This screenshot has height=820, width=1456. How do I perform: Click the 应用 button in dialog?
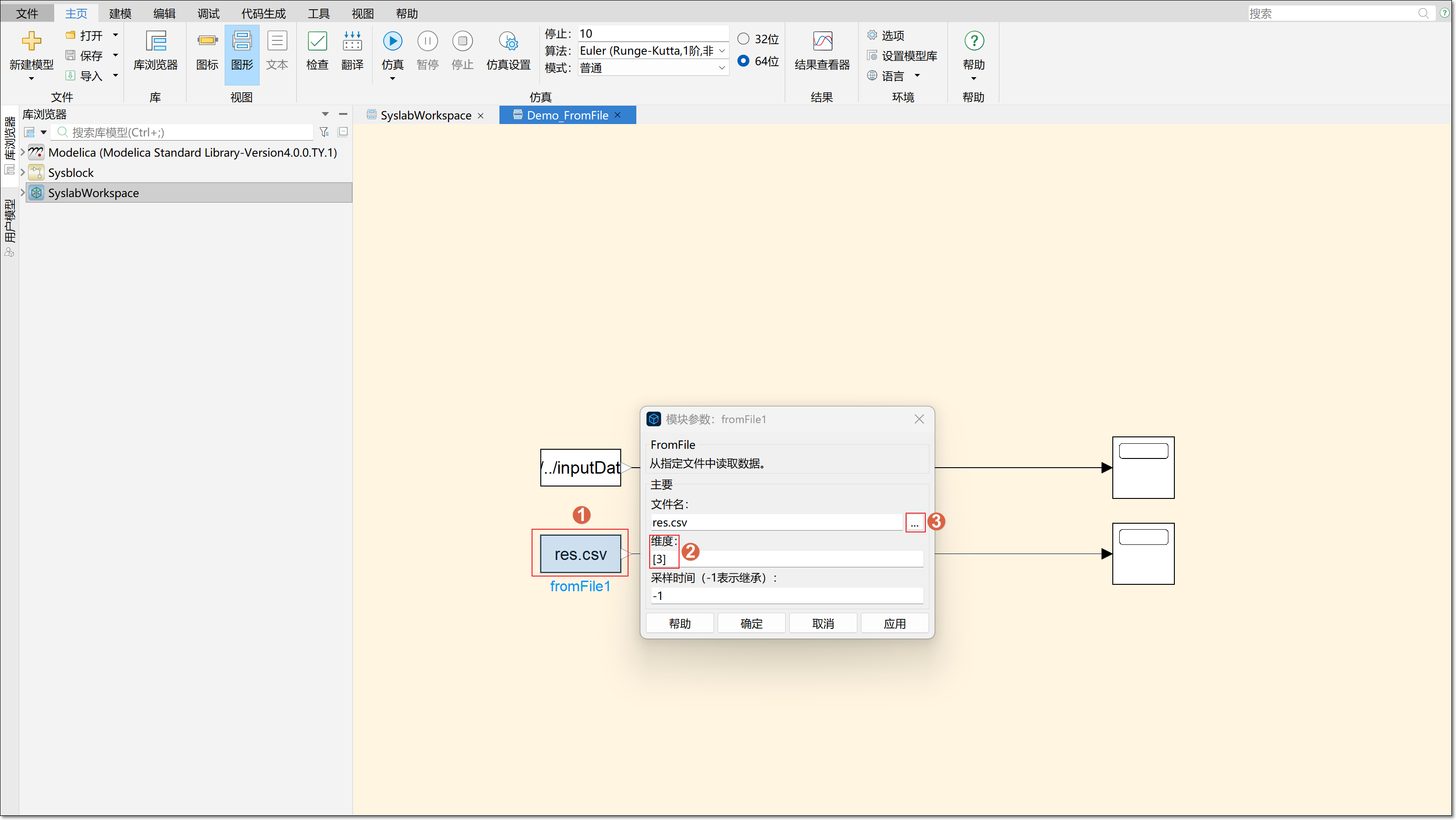coord(894,623)
